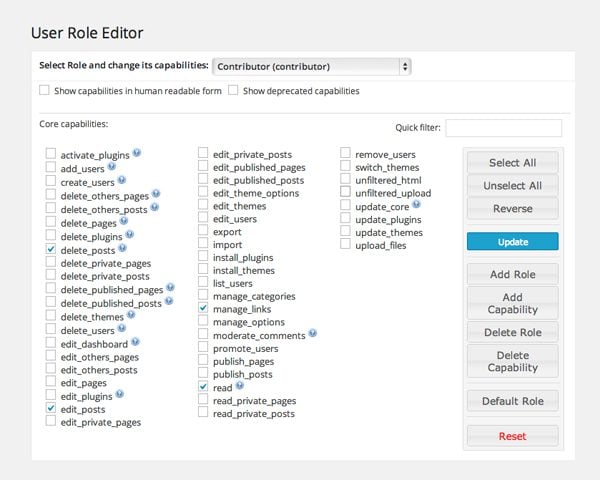Open help icon for delete_others_pages

coord(156,193)
